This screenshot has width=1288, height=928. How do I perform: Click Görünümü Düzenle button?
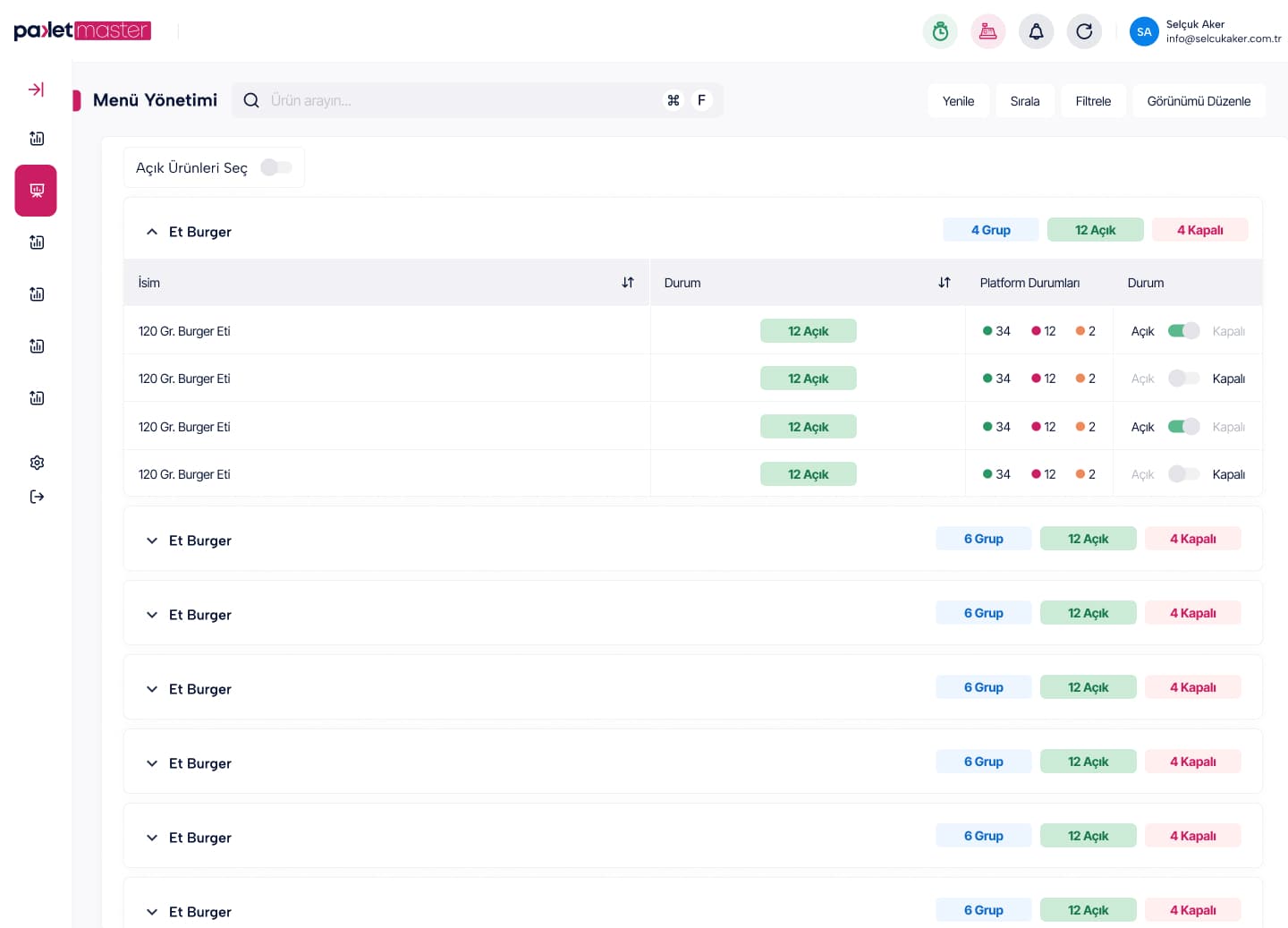[1199, 101]
